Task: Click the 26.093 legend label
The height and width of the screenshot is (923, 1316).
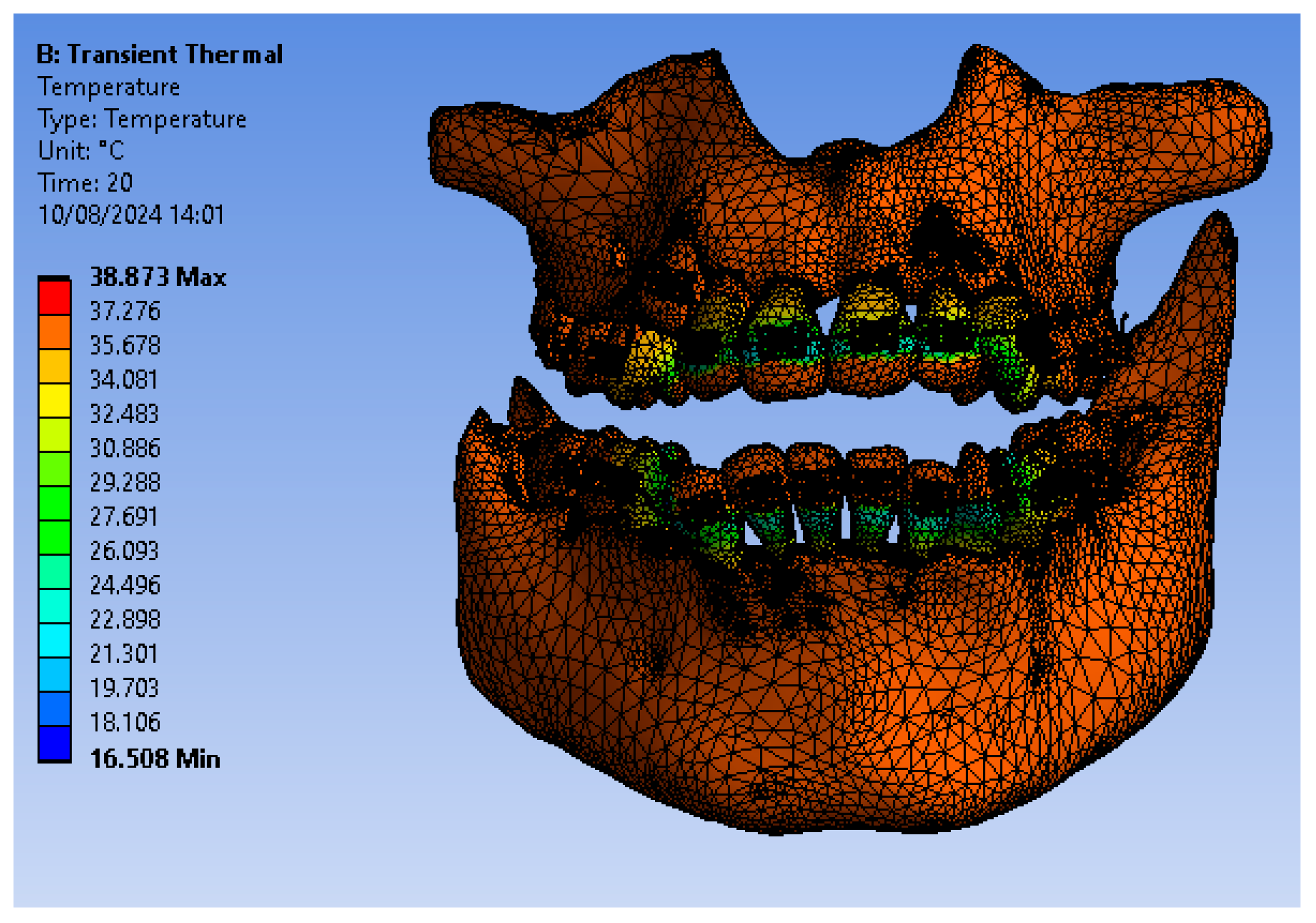Action: 124,551
